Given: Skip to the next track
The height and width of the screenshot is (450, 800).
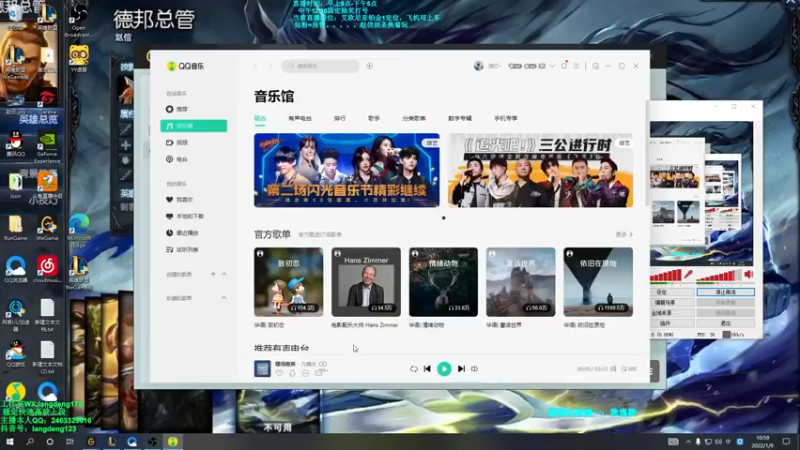Looking at the screenshot, I should pyautogui.click(x=461, y=369).
